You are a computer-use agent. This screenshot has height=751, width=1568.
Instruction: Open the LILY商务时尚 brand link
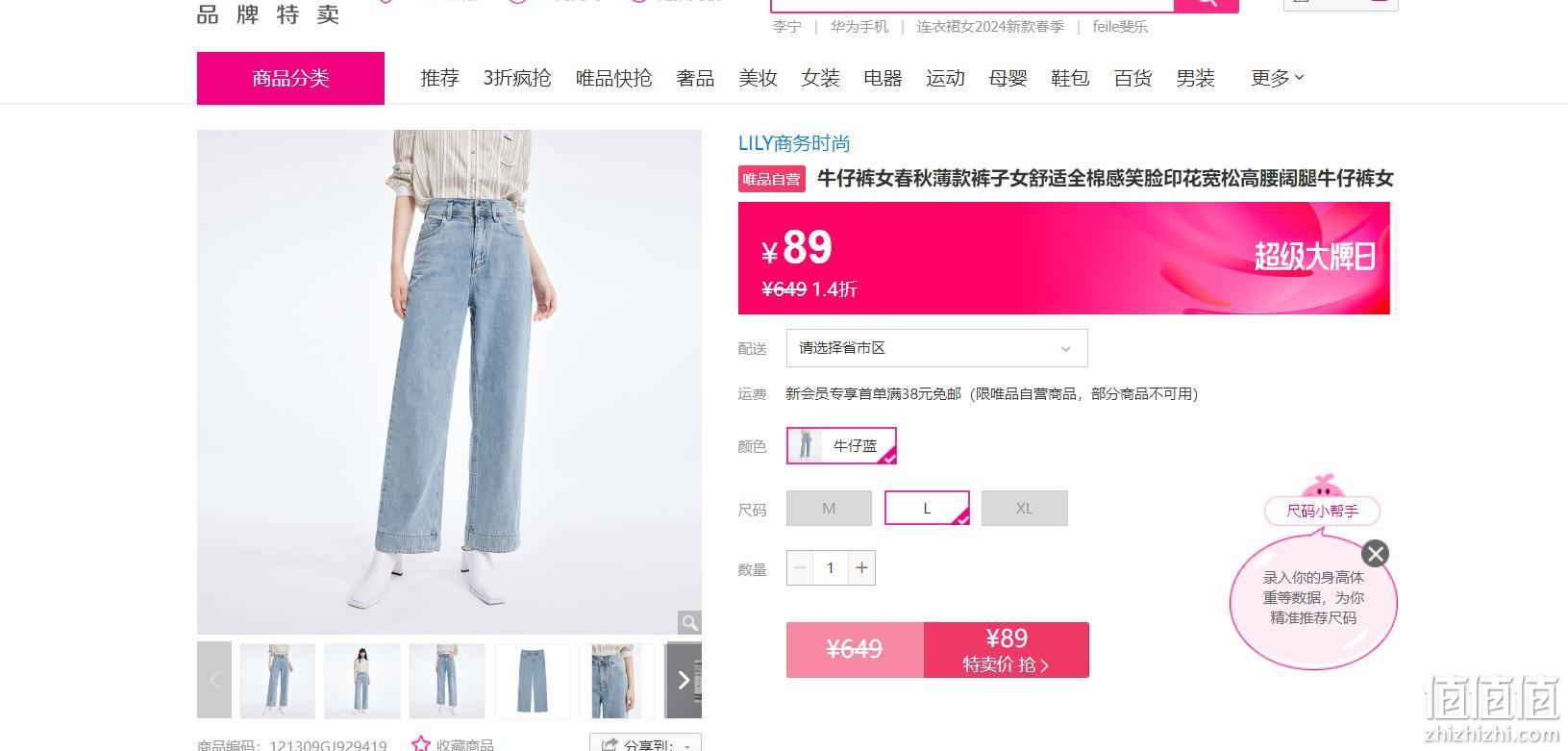point(794,143)
